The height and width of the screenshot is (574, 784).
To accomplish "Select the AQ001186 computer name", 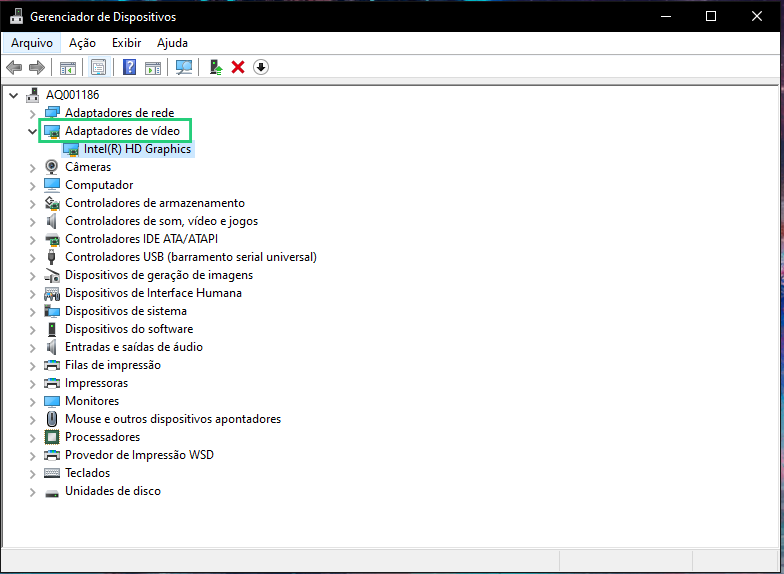I will pyautogui.click(x=72, y=94).
